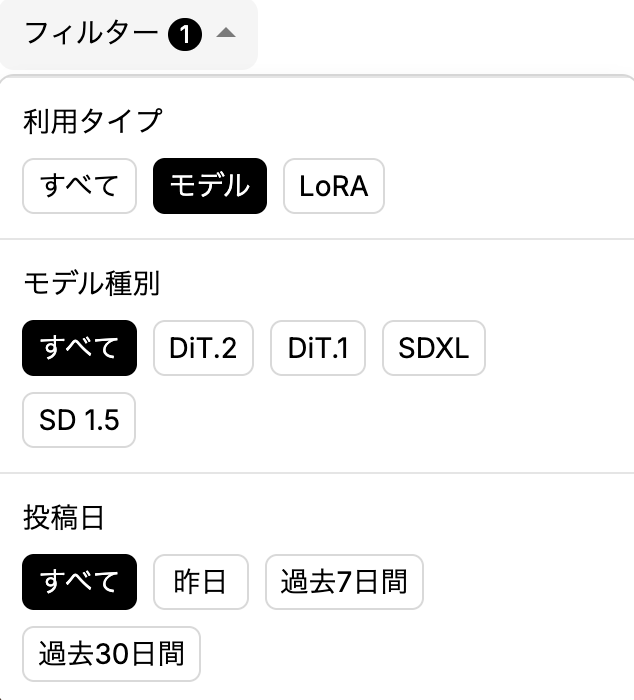The height and width of the screenshot is (700, 634).
Task: Pick the DiT.1 model type
Action: (x=318, y=348)
